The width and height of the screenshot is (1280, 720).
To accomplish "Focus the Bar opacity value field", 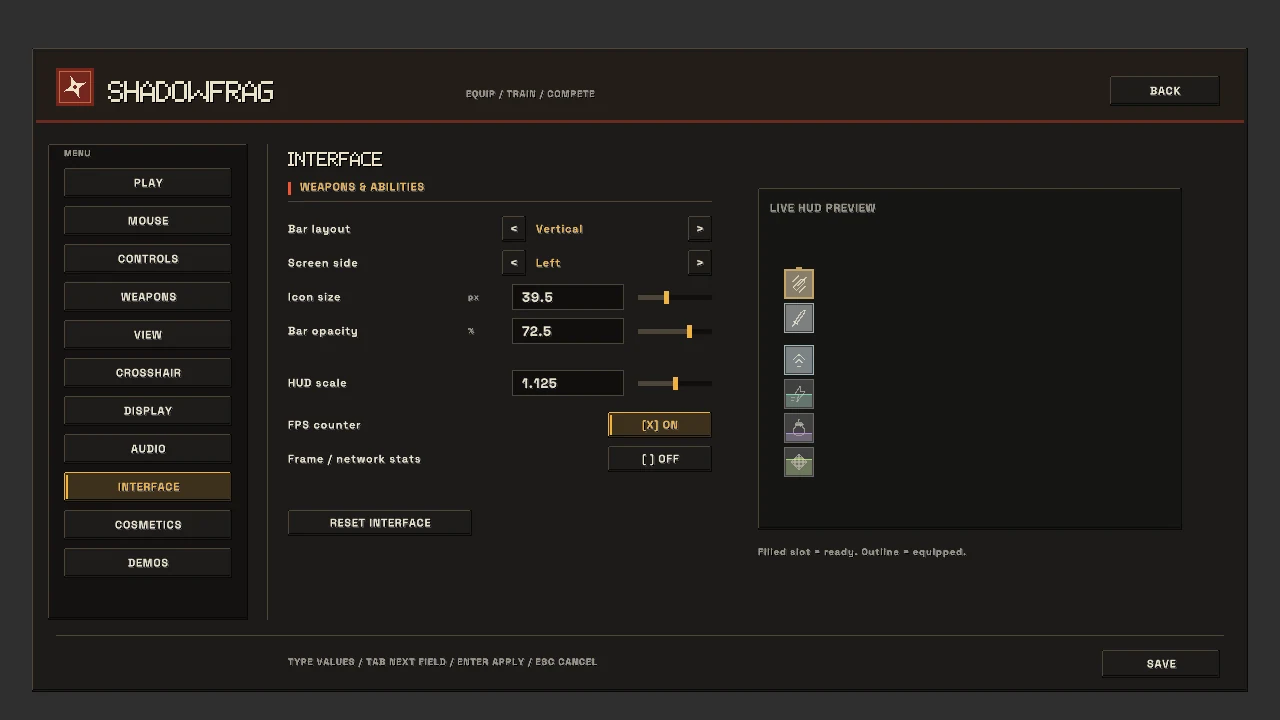I will (x=568, y=331).
